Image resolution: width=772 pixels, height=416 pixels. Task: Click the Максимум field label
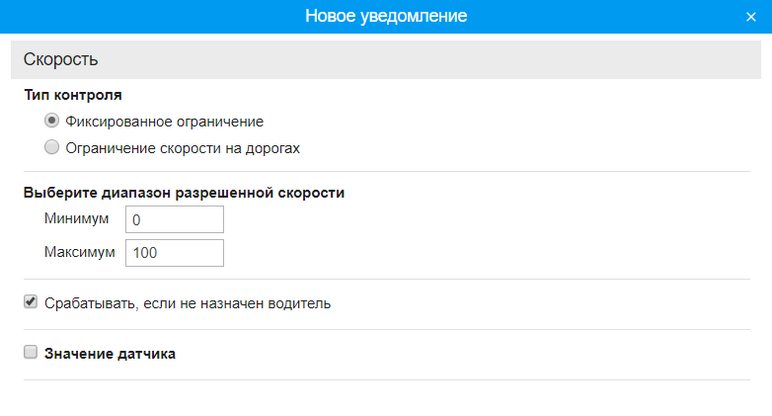click(80, 252)
